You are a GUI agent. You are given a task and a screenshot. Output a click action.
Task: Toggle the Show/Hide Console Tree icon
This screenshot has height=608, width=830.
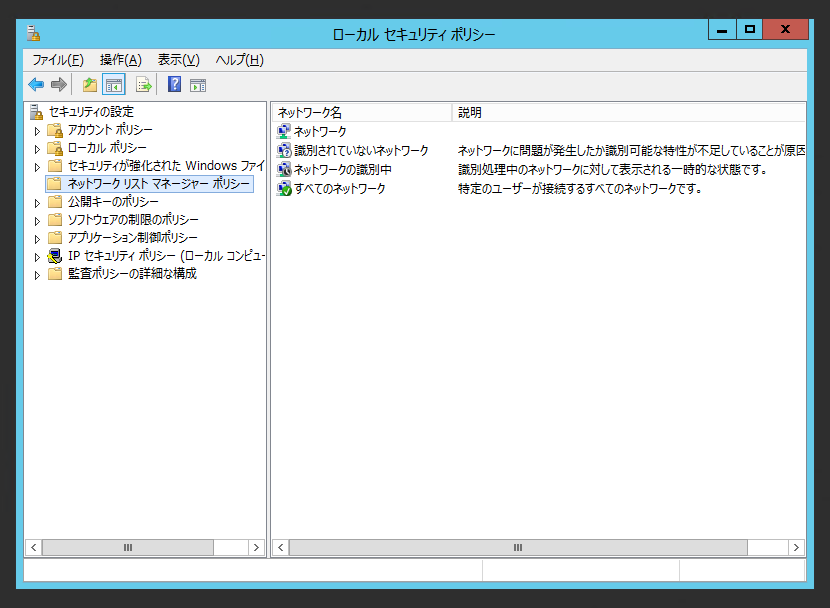click(114, 85)
